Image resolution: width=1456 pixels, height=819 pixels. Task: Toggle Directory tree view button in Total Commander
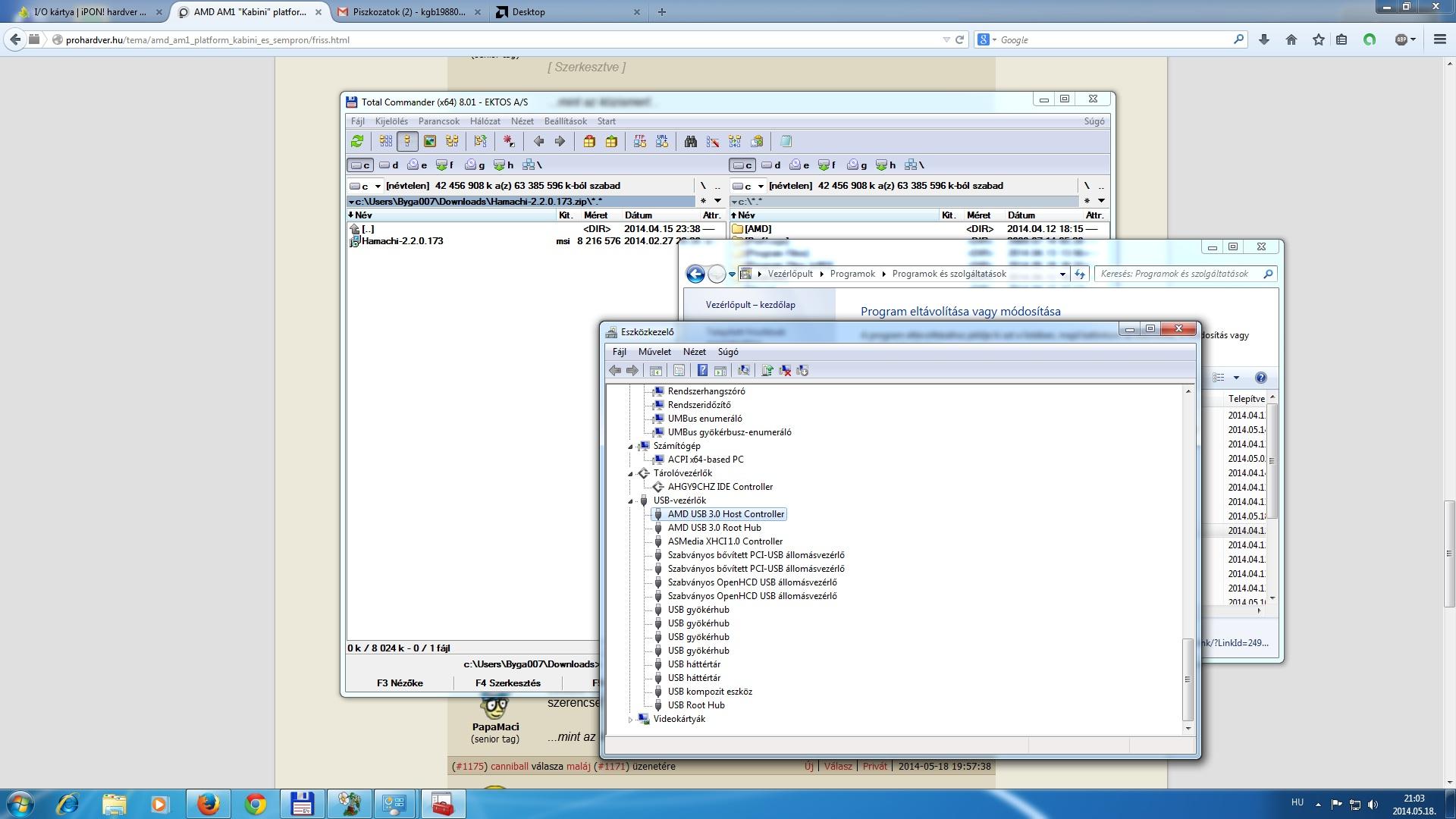coord(452,142)
